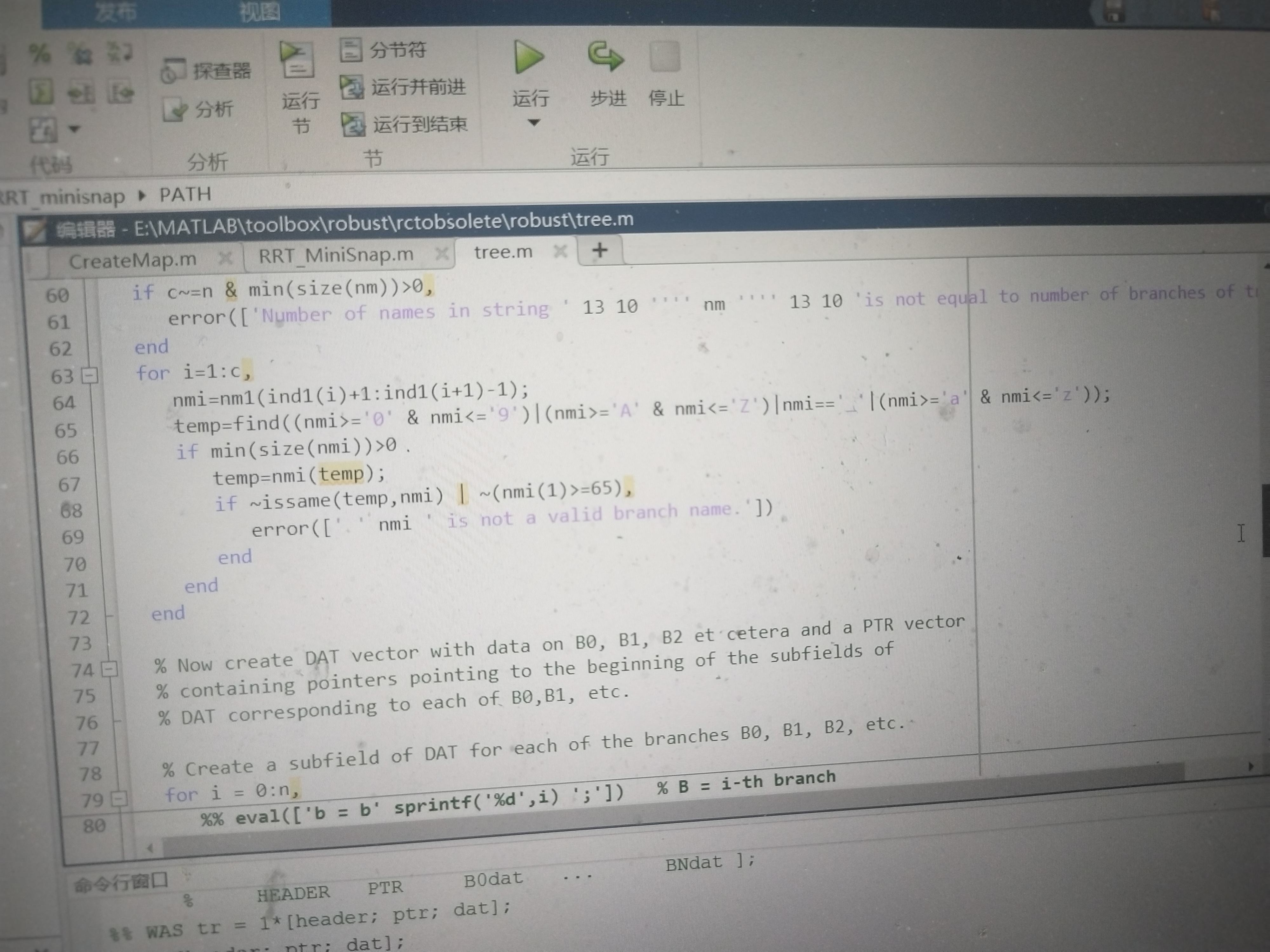
Task: Add a new editor tab with plus
Action: pos(599,250)
